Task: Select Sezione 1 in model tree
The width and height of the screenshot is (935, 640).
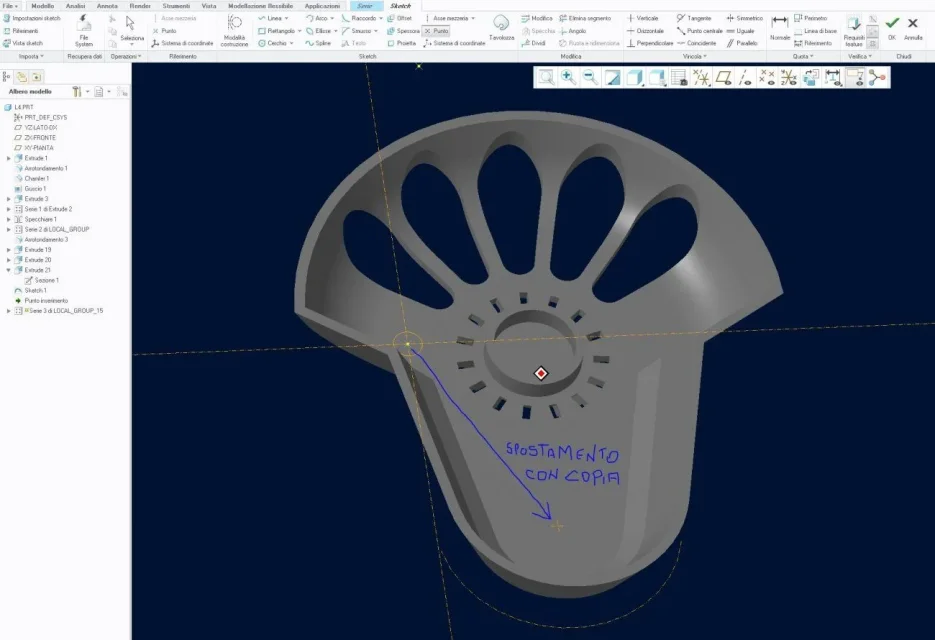Action: [42, 280]
